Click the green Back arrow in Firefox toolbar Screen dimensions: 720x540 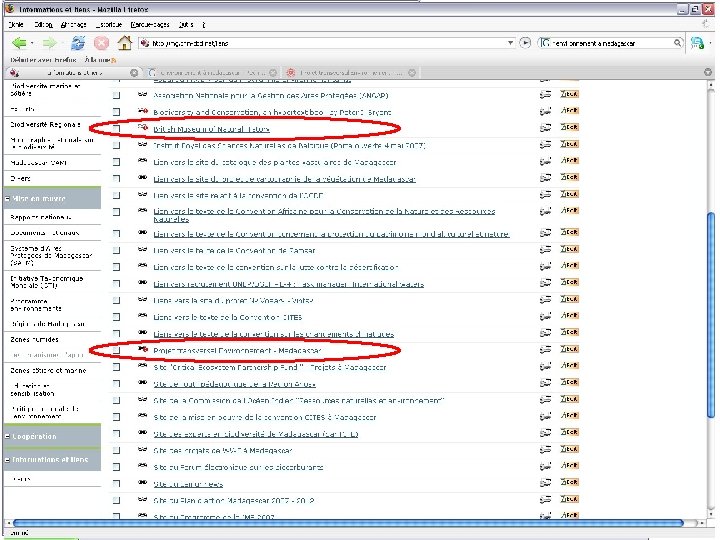click(x=19, y=43)
